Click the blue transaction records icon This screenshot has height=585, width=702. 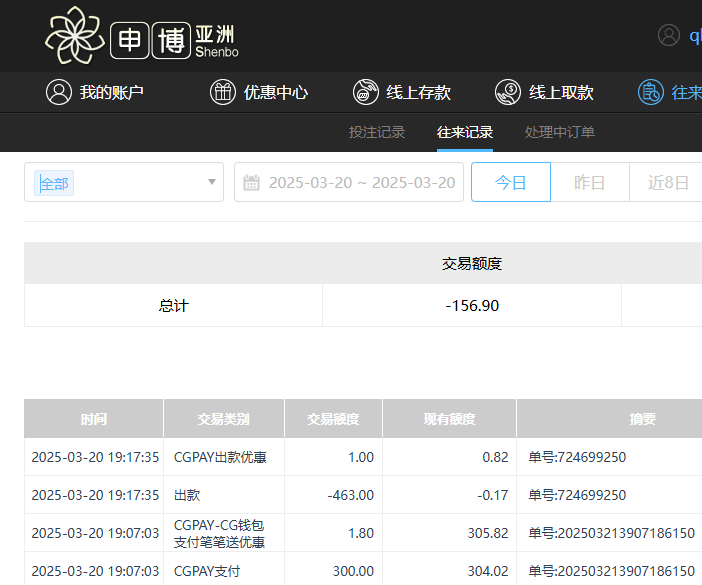point(651,92)
